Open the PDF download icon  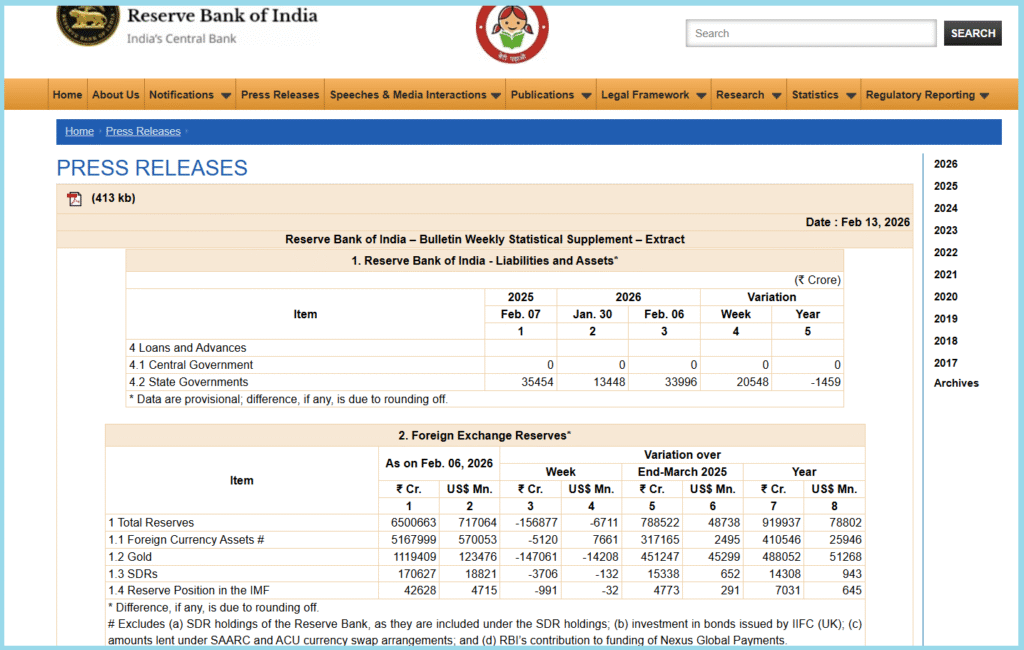(x=74, y=198)
